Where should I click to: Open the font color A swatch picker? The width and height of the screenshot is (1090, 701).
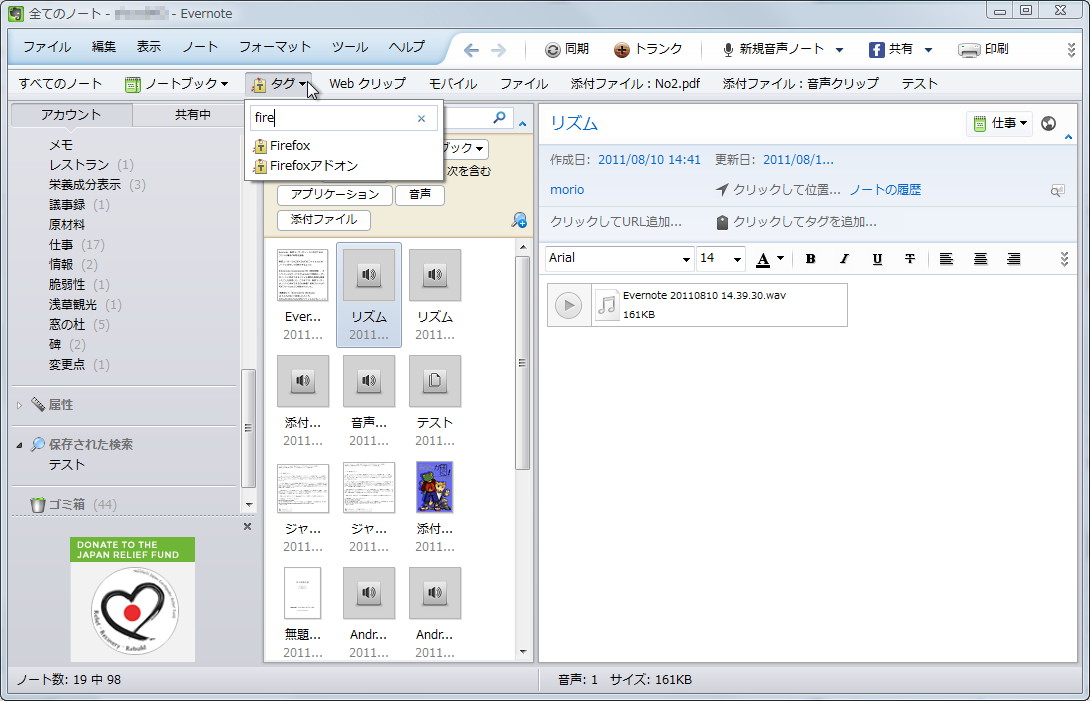[765, 258]
